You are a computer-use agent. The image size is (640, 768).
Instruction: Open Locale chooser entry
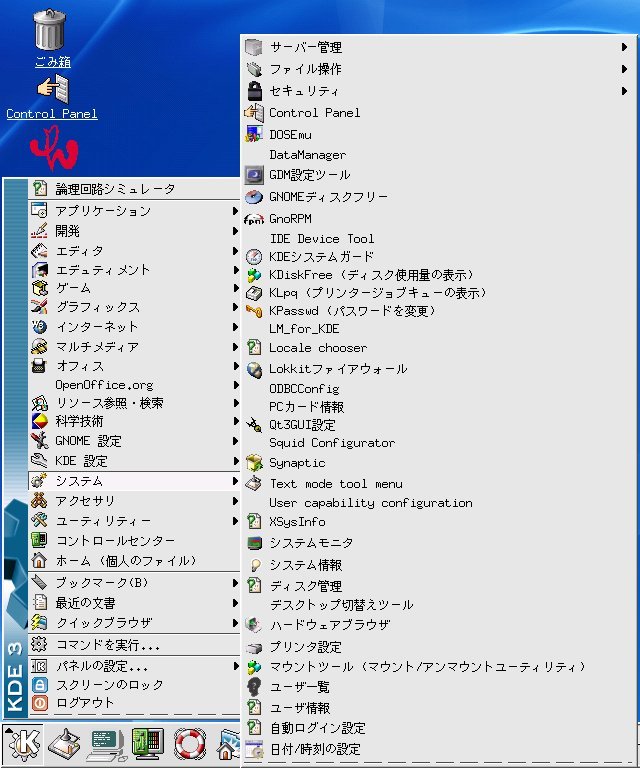click(x=439, y=348)
